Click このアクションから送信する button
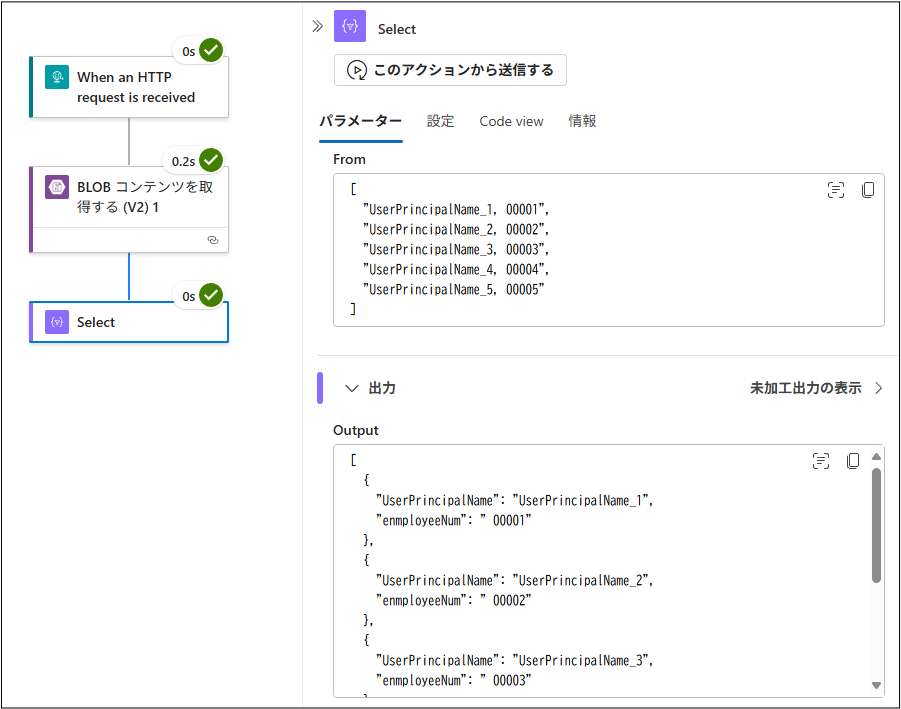The width and height of the screenshot is (901, 709). [x=450, y=70]
